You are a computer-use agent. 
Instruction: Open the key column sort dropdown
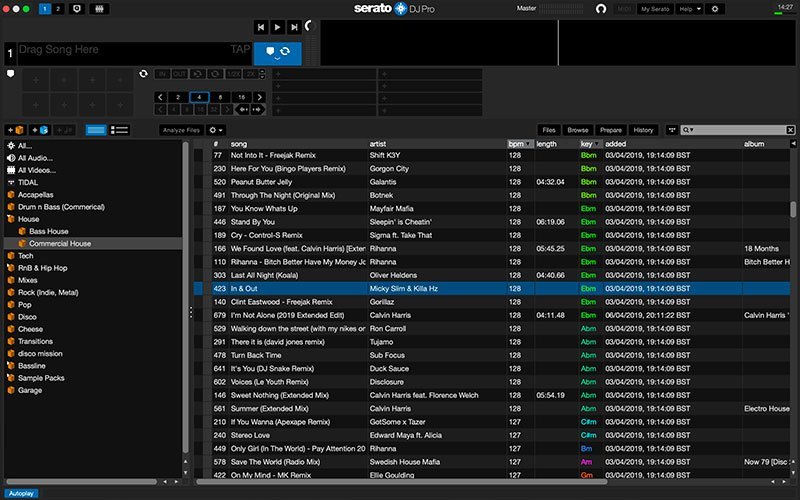pos(598,144)
